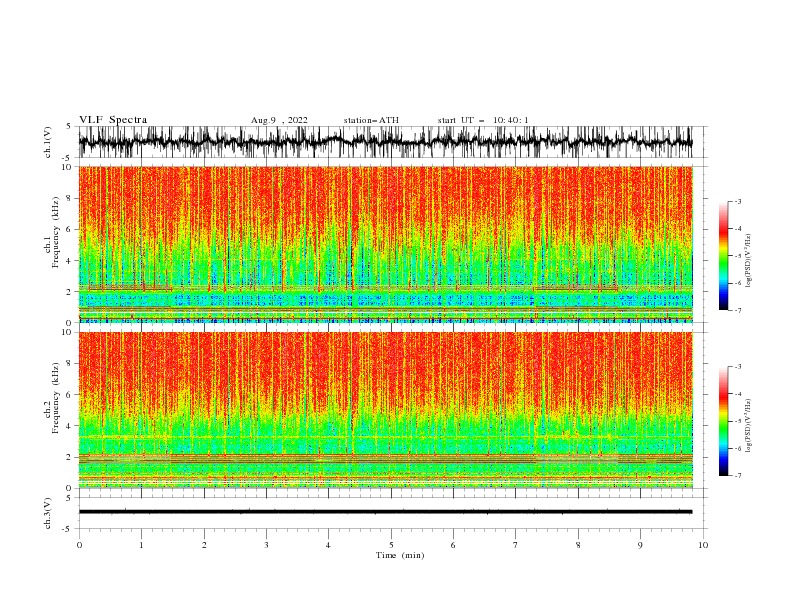The image size is (792, 612).
Task: Click the time axis tick label '9'
Action: 640,545
